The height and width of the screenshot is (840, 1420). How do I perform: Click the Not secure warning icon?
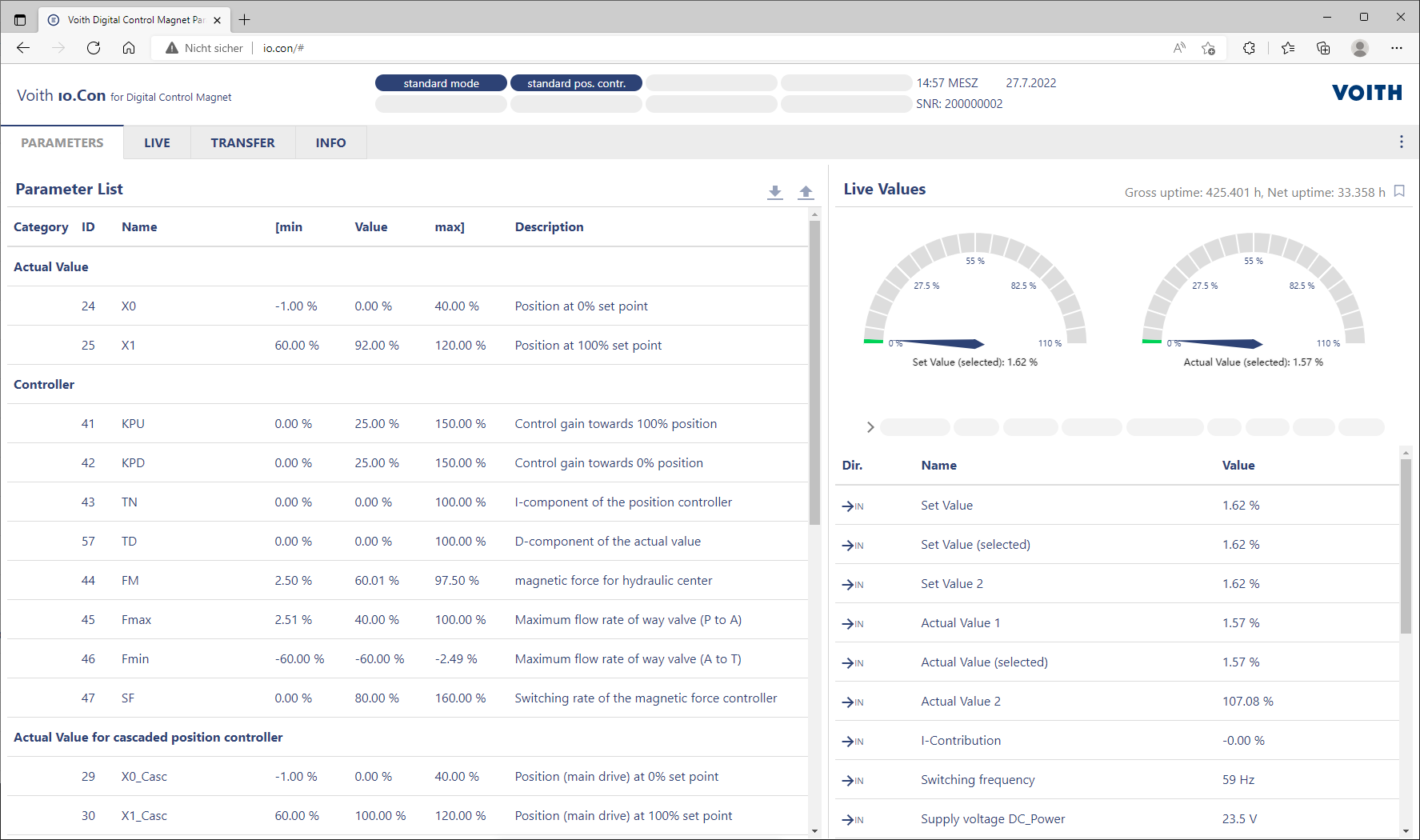click(x=171, y=48)
